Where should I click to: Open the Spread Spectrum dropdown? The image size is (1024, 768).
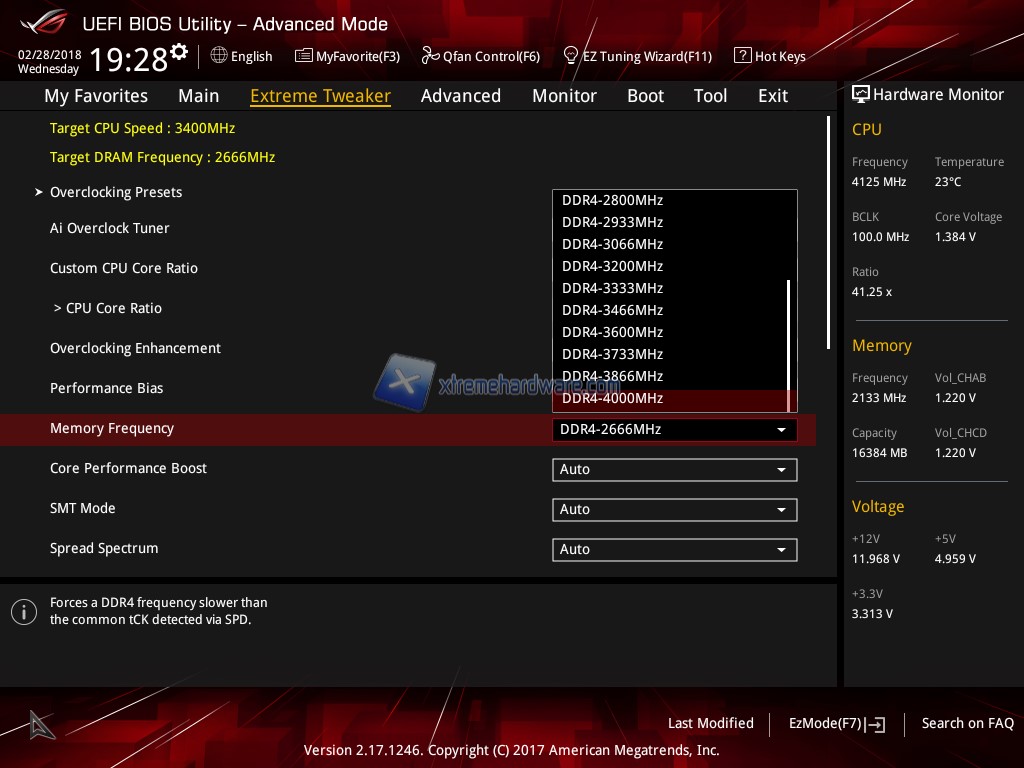point(674,549)
